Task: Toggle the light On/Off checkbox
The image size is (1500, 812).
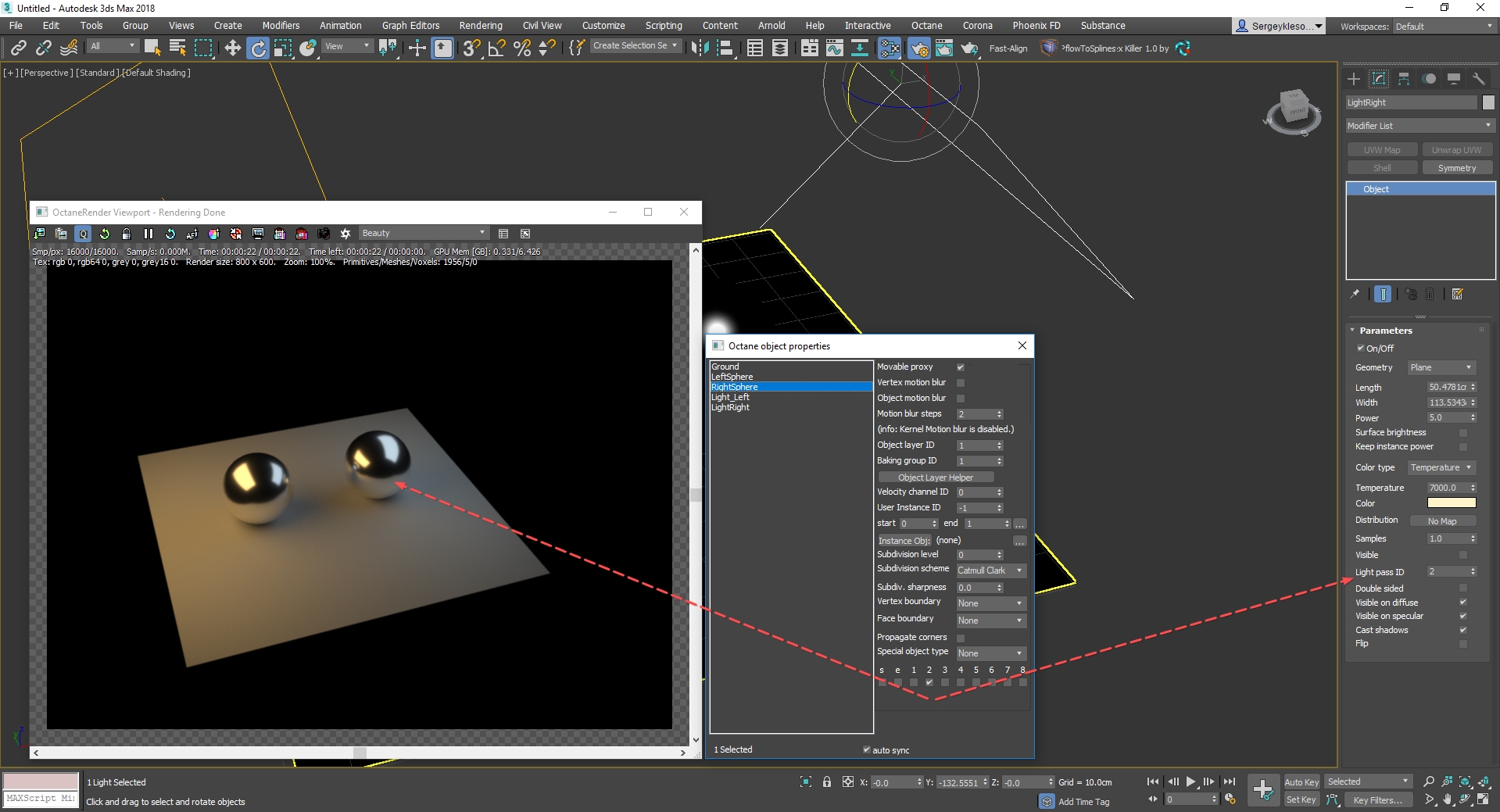Action: pos(1360,349)
